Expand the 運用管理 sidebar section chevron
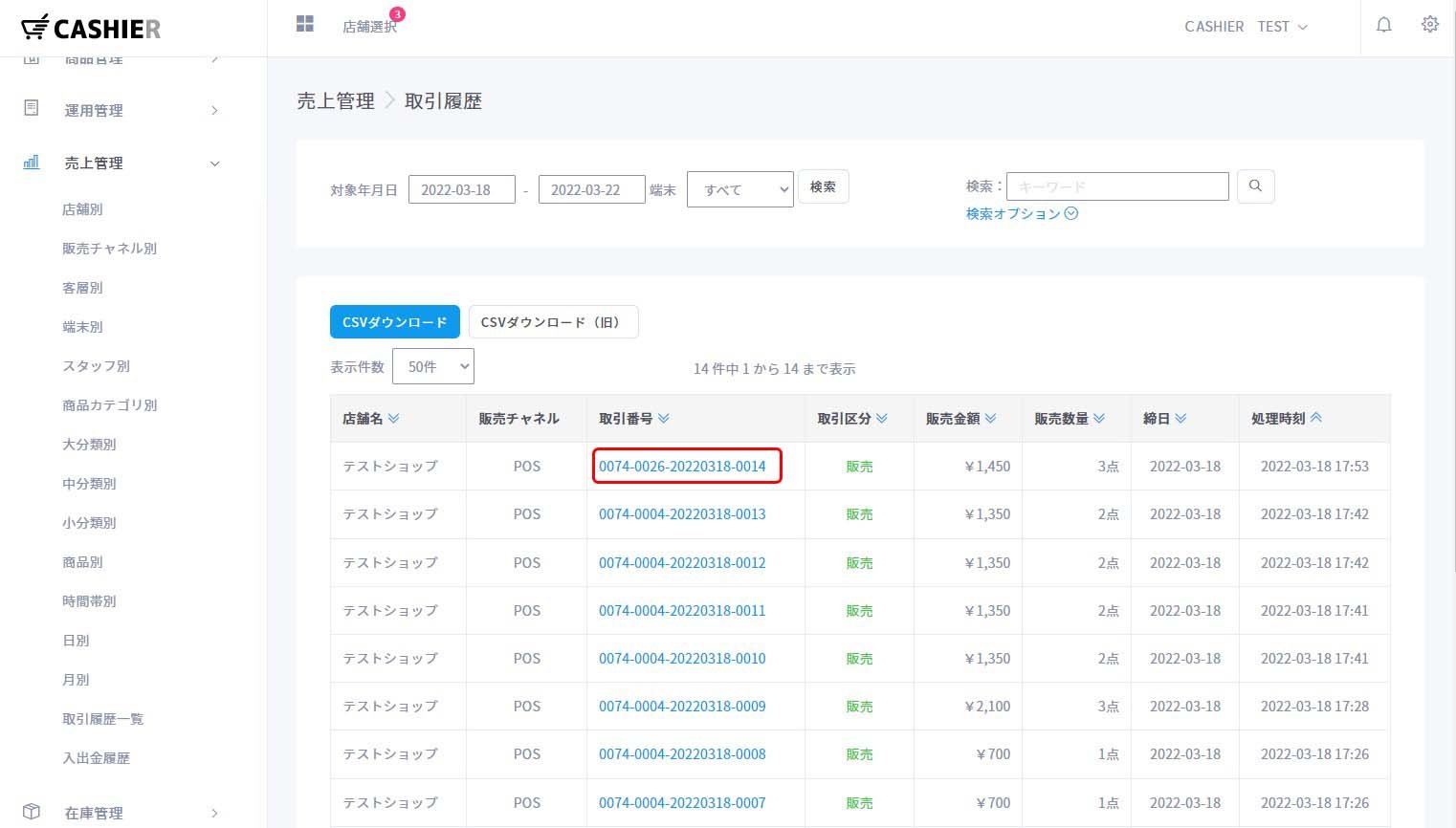 [214, 110]
